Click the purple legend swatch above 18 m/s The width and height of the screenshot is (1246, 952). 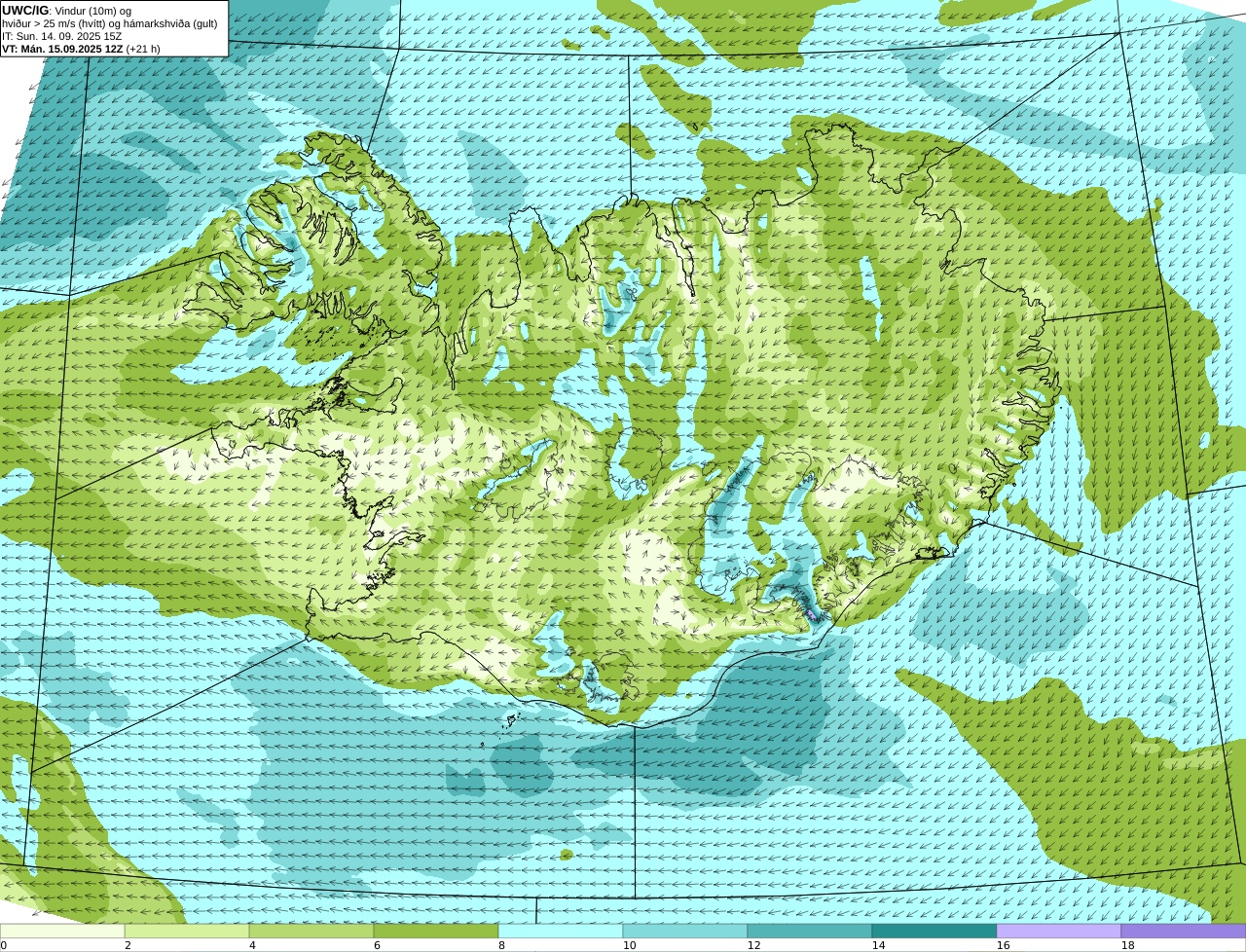click(x=1184, y=931)
